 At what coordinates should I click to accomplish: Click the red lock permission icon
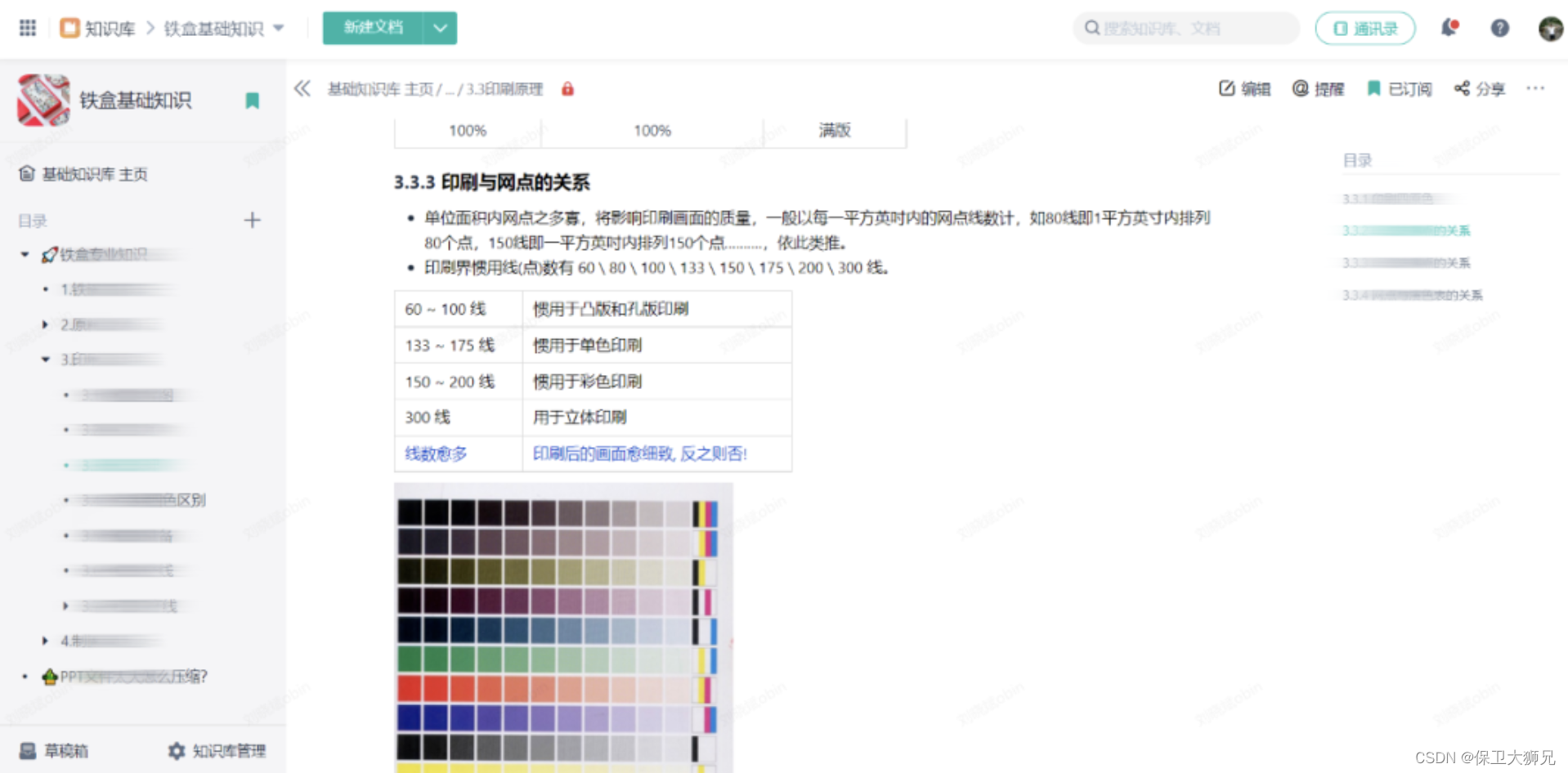(567, 89)
